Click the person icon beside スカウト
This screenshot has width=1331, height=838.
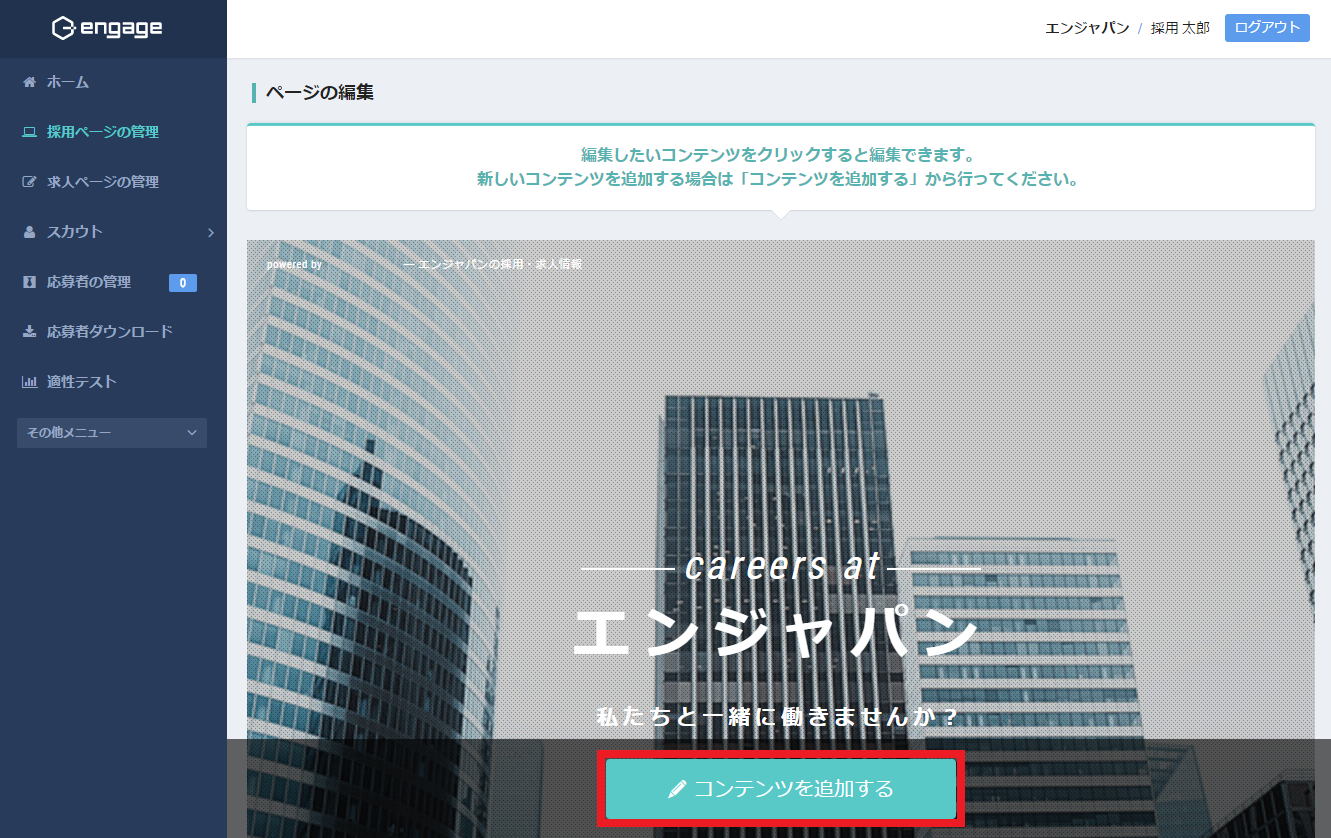pos(29,232)
